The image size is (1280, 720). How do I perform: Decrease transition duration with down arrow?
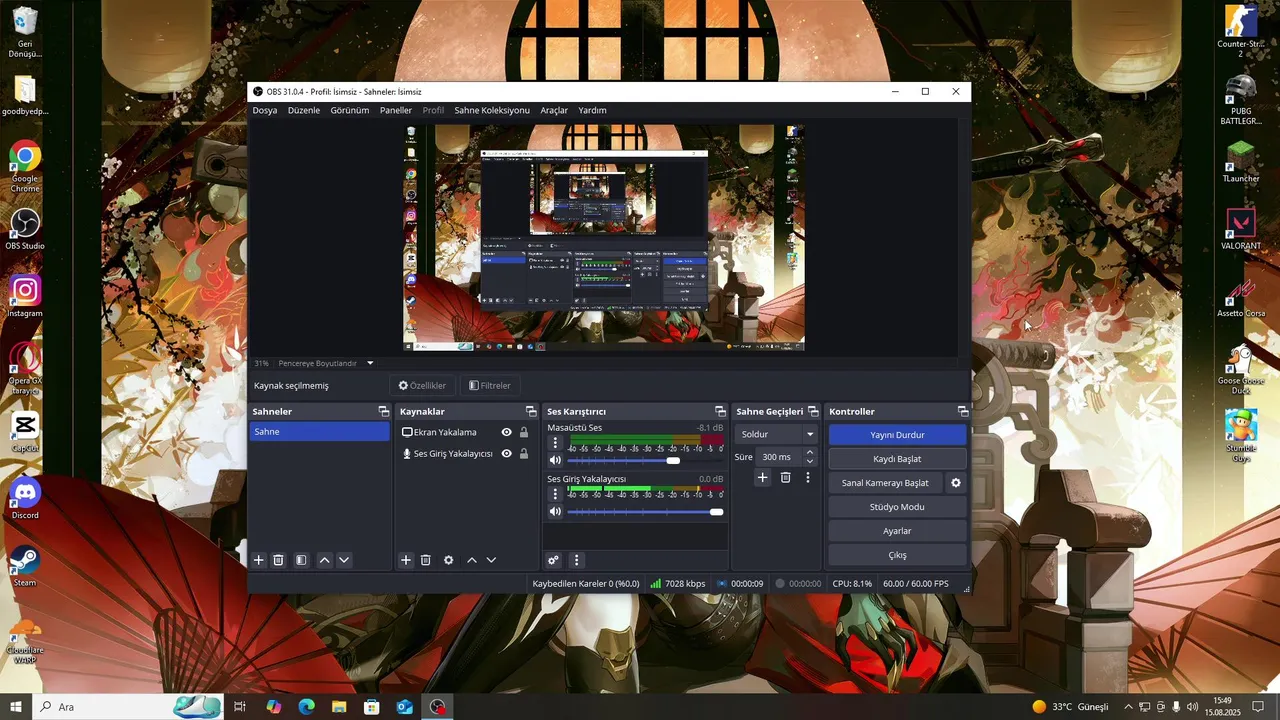(x=810, y=461)
